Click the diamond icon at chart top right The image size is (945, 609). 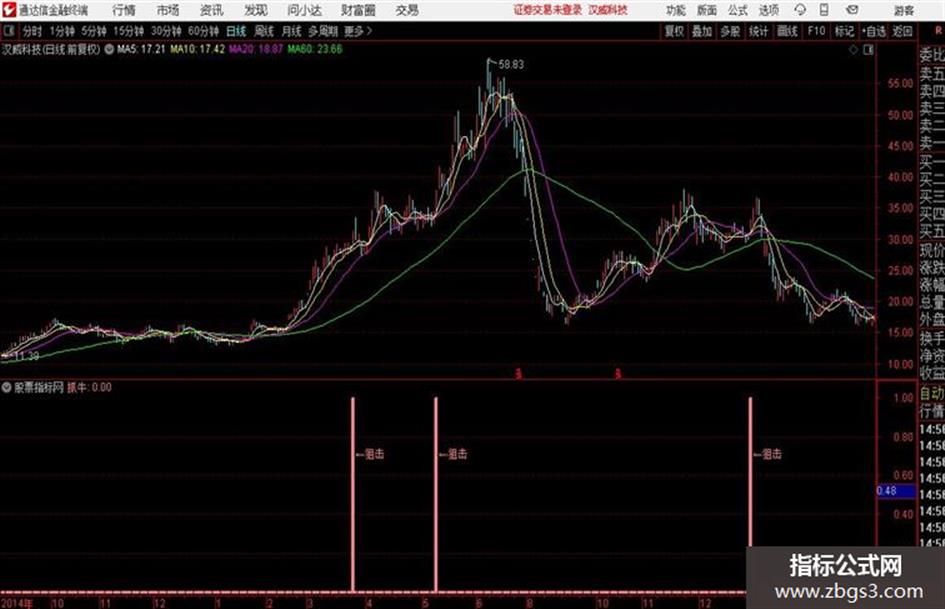pyautogui.click(x=853, y=50)
